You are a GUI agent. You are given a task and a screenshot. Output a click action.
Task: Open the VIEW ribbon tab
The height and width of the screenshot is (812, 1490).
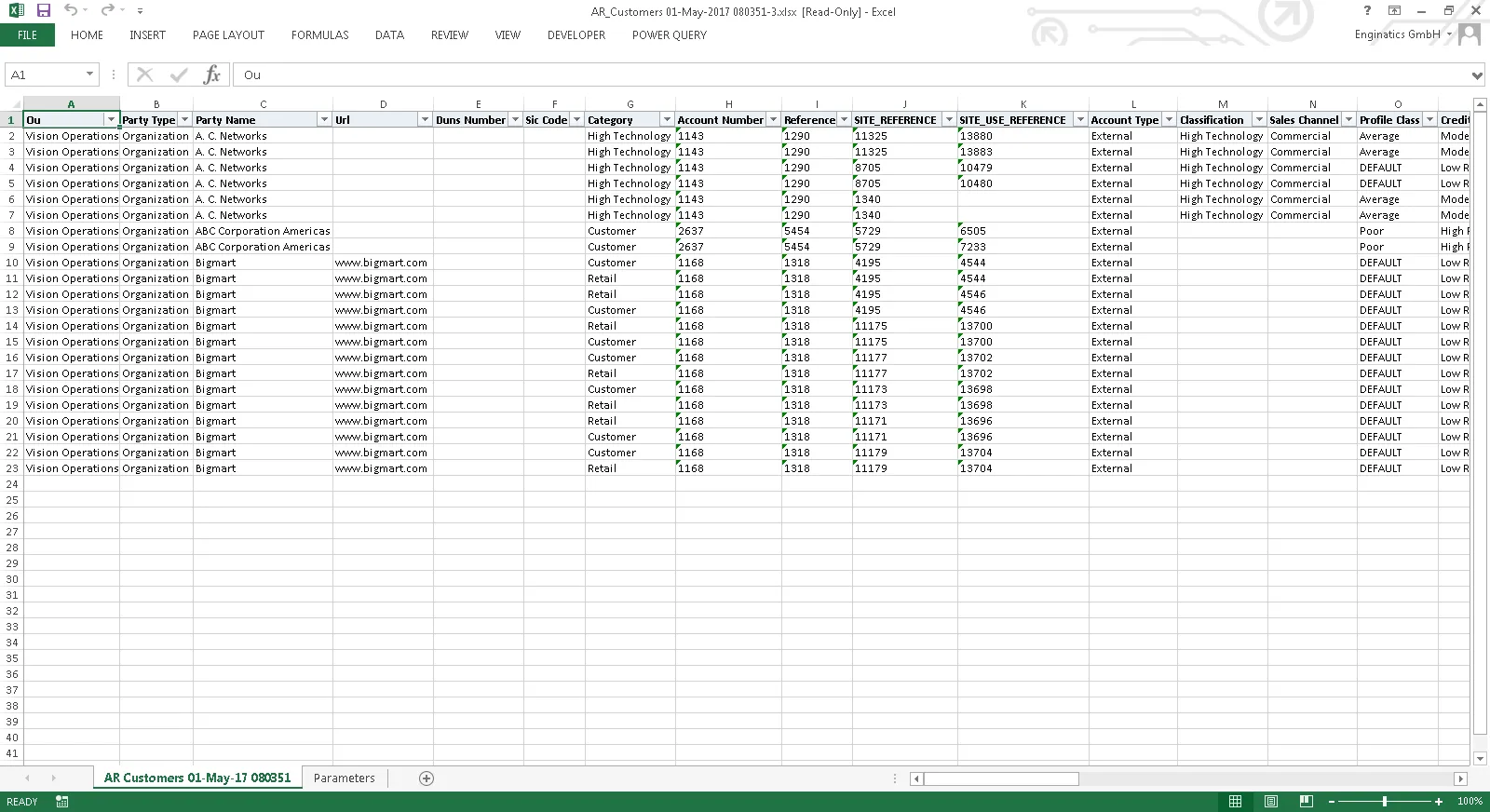[508, 34]
